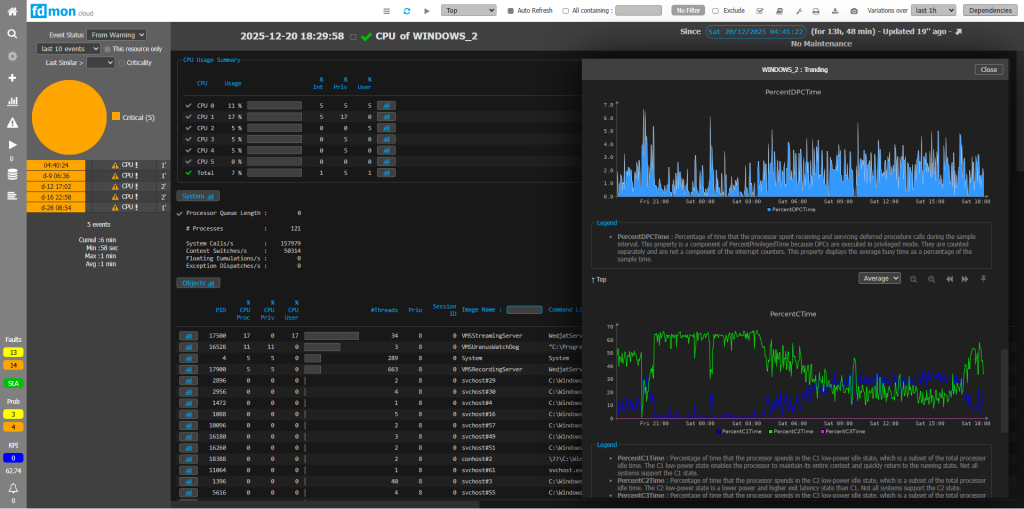Enable the Exclude checkbox
1024x509 pixels.
[715, 10]
